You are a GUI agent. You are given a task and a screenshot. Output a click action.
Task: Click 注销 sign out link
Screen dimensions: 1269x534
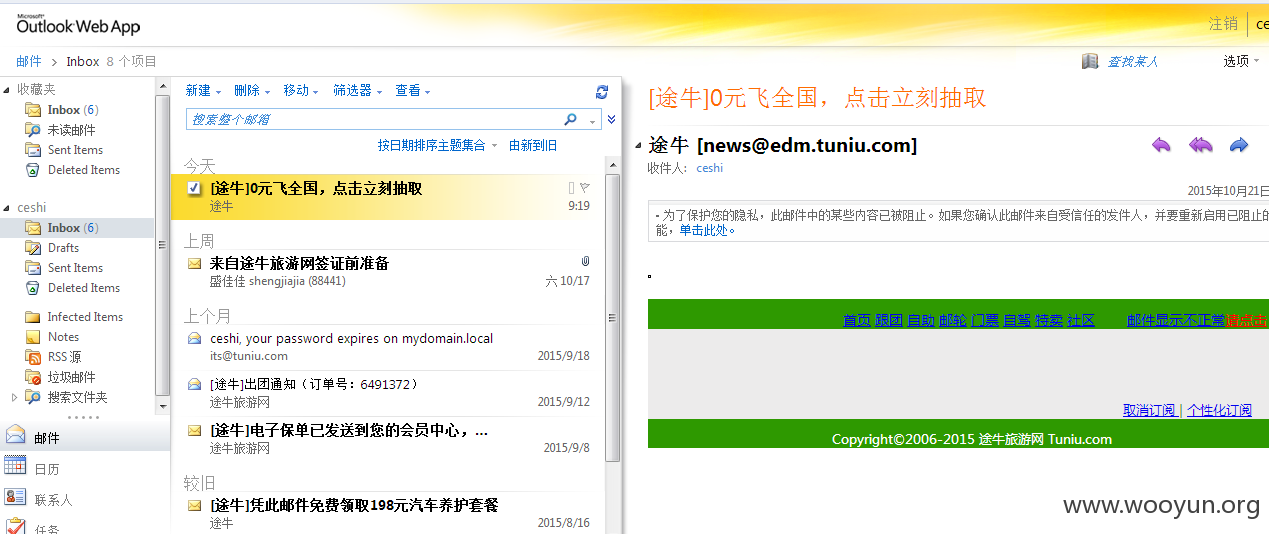tap(1223, 24)
